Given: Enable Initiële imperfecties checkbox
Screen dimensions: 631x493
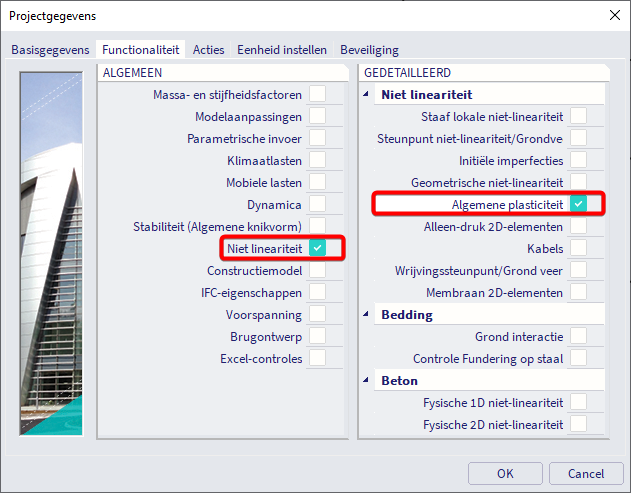Looking at the screenshot, I should (578, 160).
